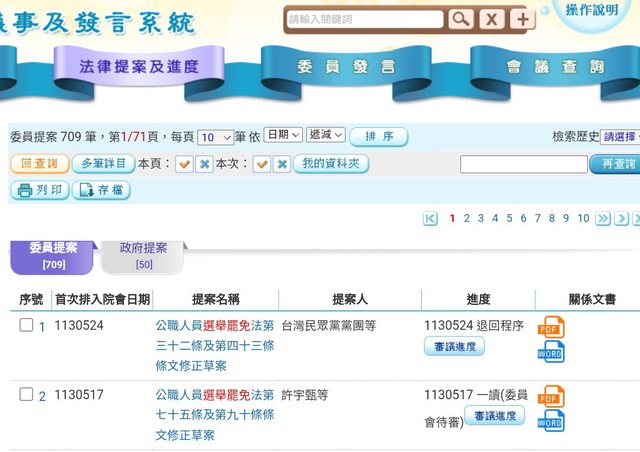Go to next page arrow icon
640x452 pixels.
(x=621, y=218)
